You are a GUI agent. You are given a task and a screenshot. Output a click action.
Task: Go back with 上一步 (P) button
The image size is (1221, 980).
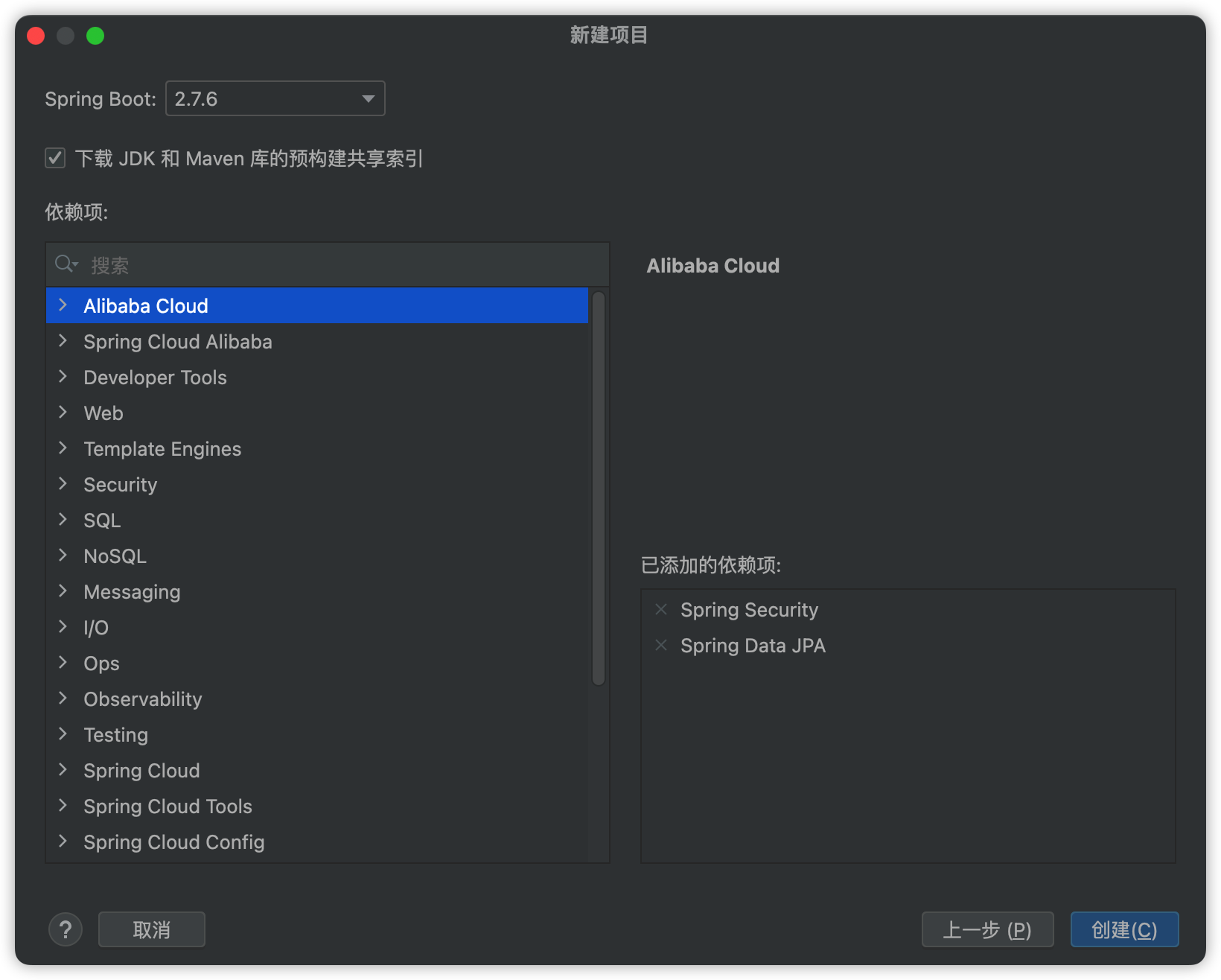tap(987, 929)
